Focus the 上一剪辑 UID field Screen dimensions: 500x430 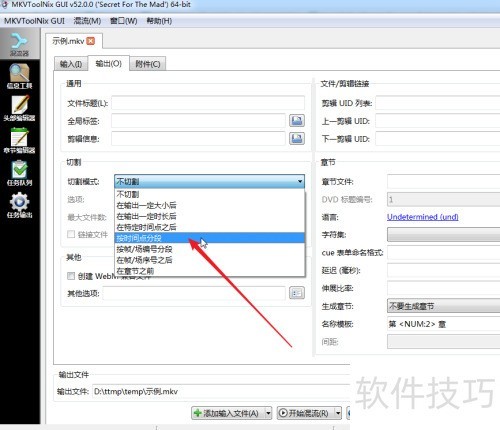tap(438, 121)
